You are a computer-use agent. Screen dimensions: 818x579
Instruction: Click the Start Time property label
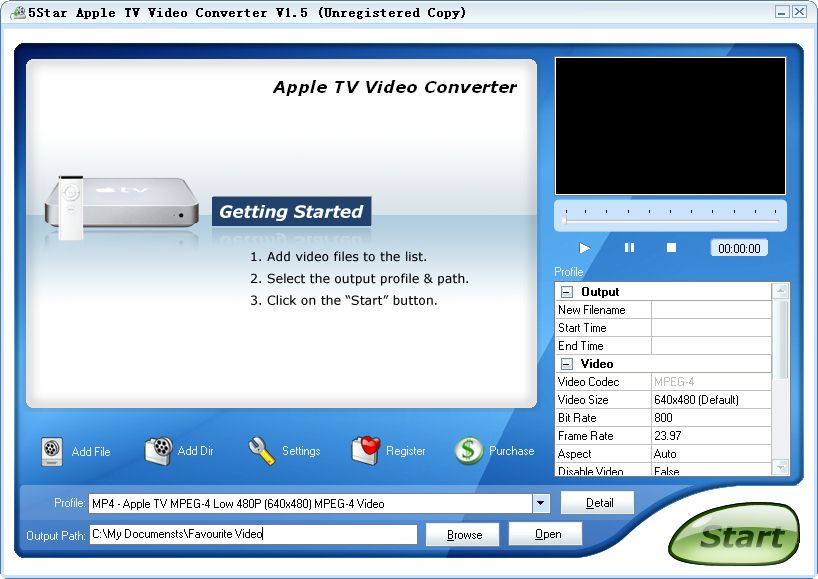tap(582, 328)
